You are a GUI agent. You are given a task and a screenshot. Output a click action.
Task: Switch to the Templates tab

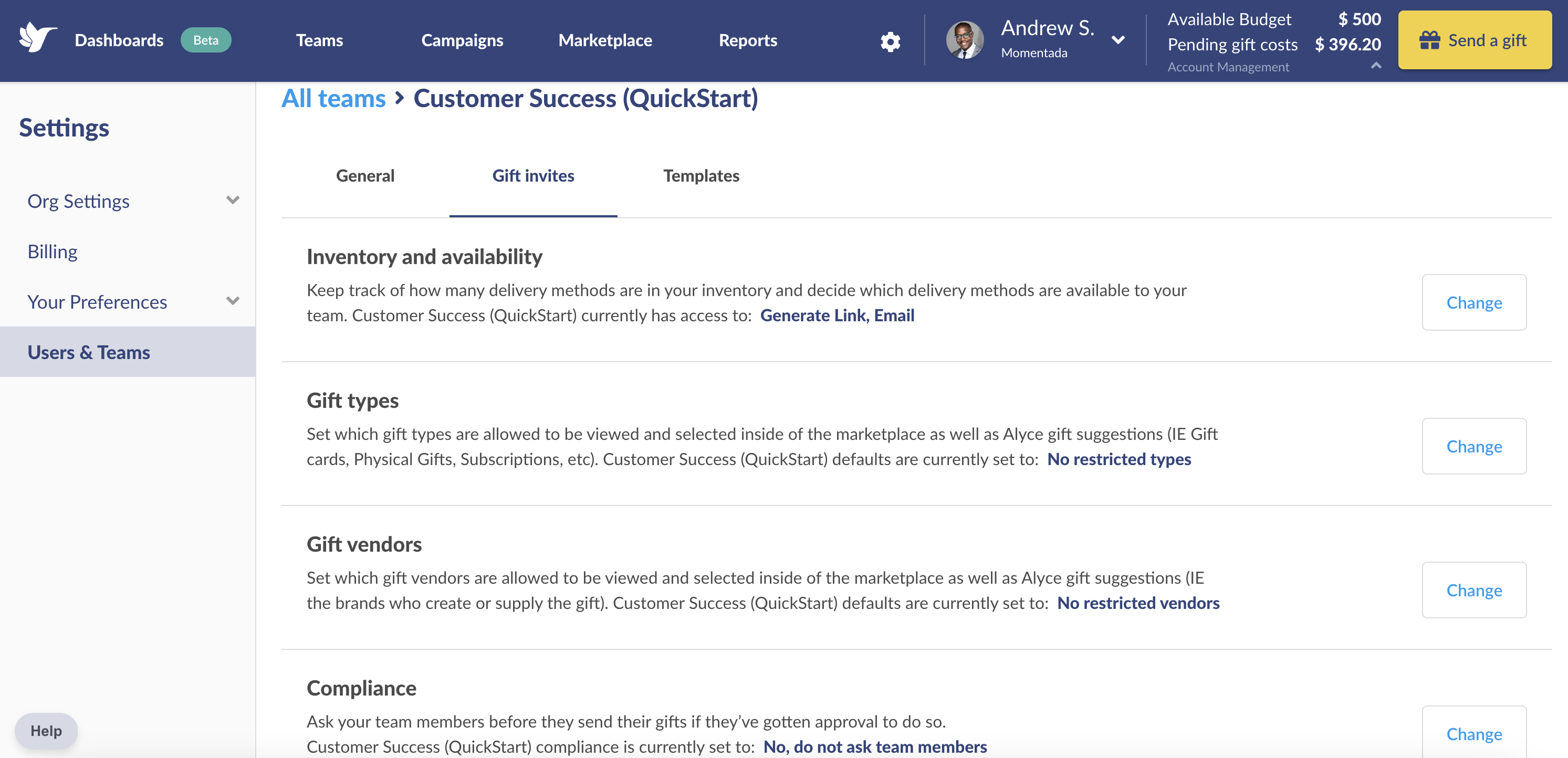pyautogui.click(x=701, y=176)
